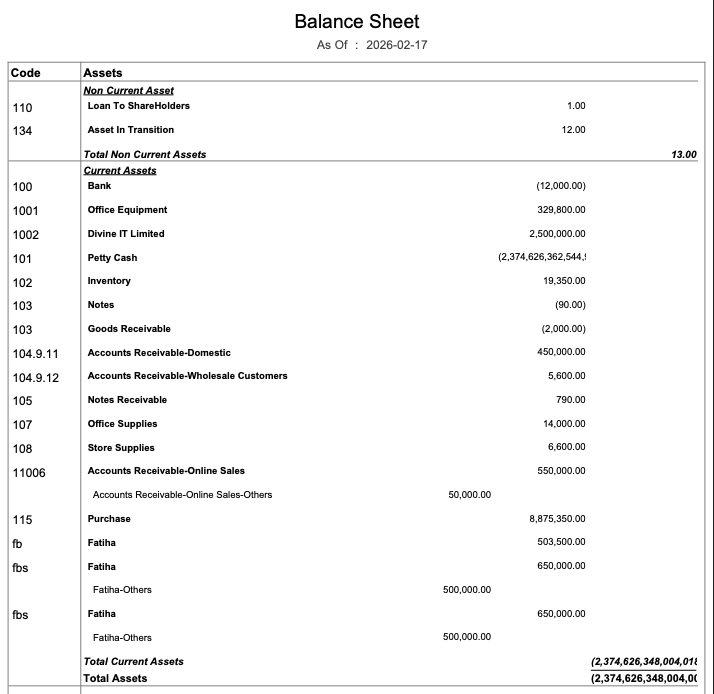Open Accounts Receivable-Domestic account
The height and width of the screenshot is (694, 714).
coord(159,353)
